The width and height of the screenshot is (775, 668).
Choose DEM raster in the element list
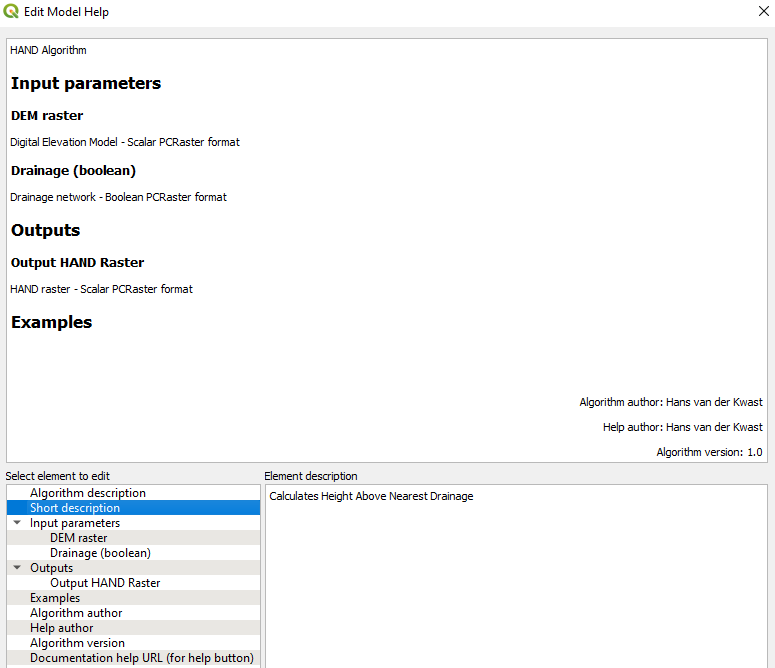[x=79, y=538]
